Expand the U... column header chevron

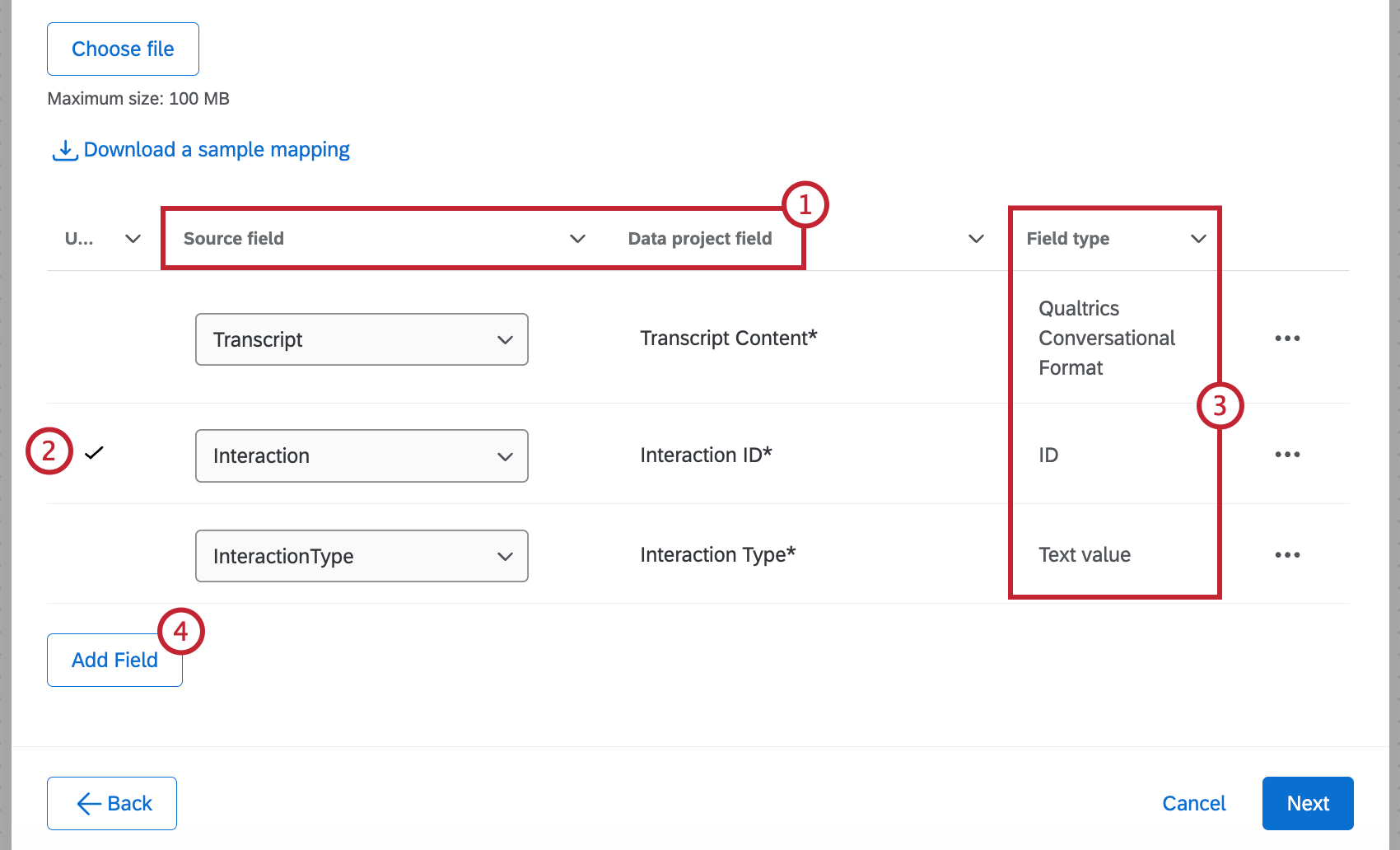tap(132, 239)
